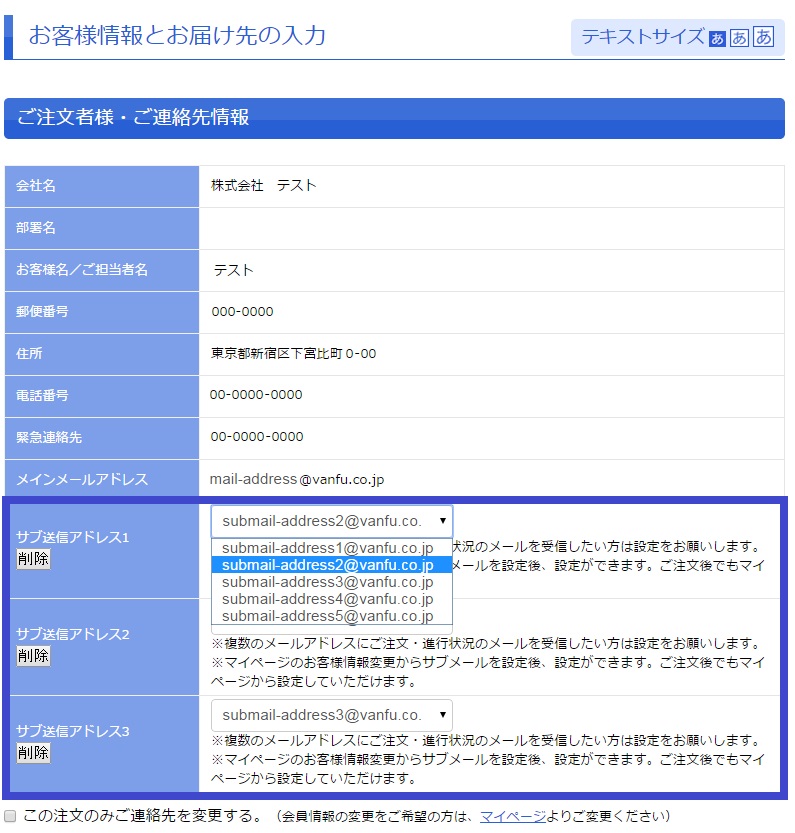Open the マイページ link
The image size is (795, 833).
tap(512, 816)
